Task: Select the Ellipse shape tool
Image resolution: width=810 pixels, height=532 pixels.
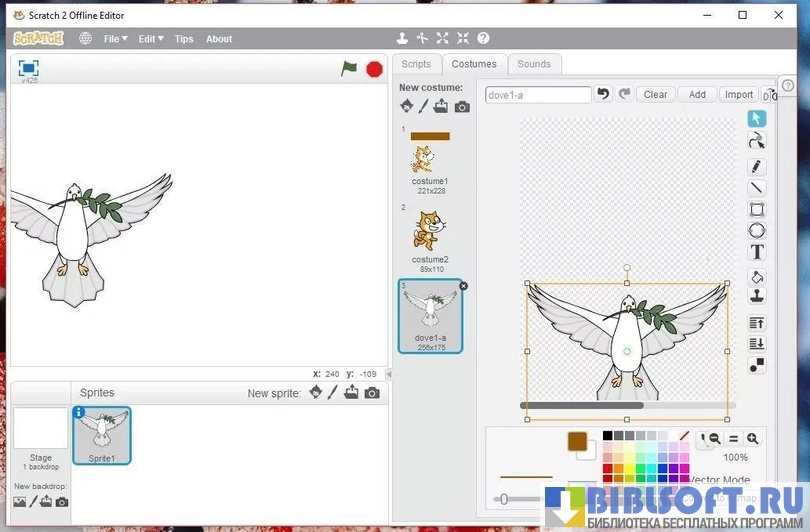Action: tap(757, 231)
